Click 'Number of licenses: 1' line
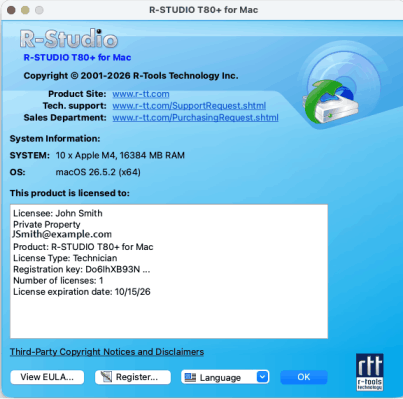The image size is (403, 399). click(58, 281)
